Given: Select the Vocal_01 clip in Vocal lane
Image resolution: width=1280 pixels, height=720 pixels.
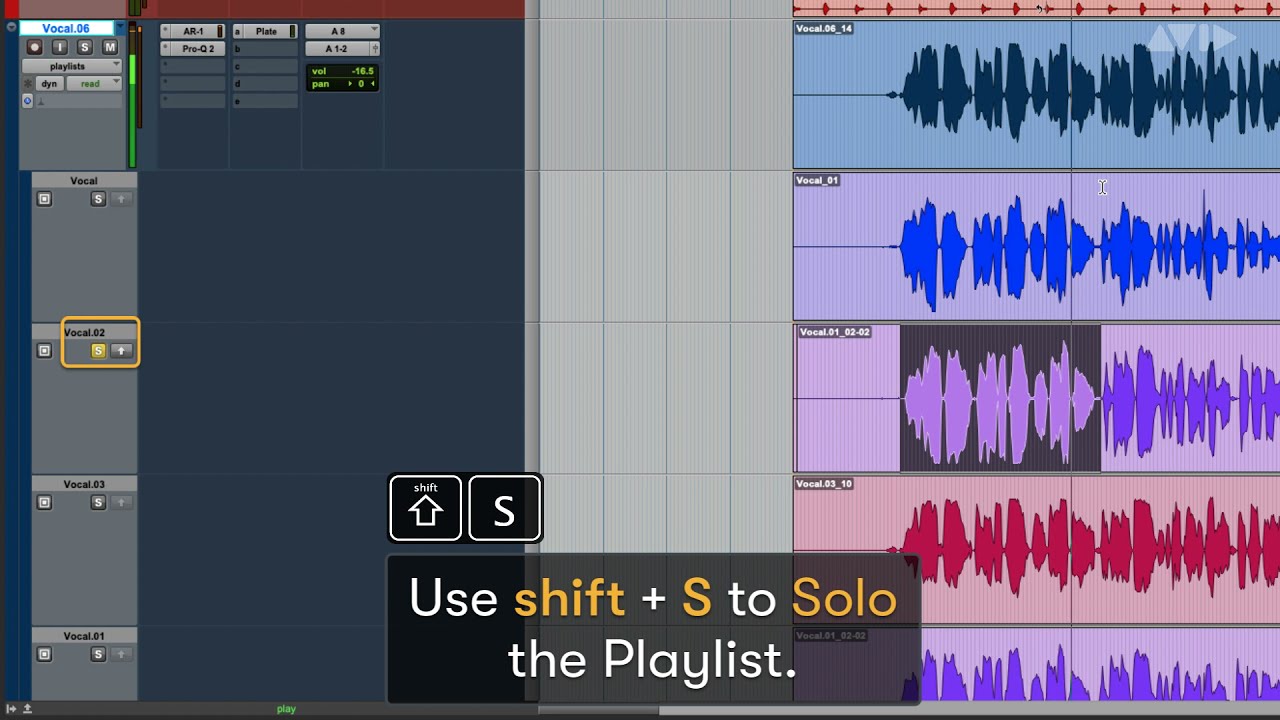Looking at the screenshot, I should [x=1036, y=246].
